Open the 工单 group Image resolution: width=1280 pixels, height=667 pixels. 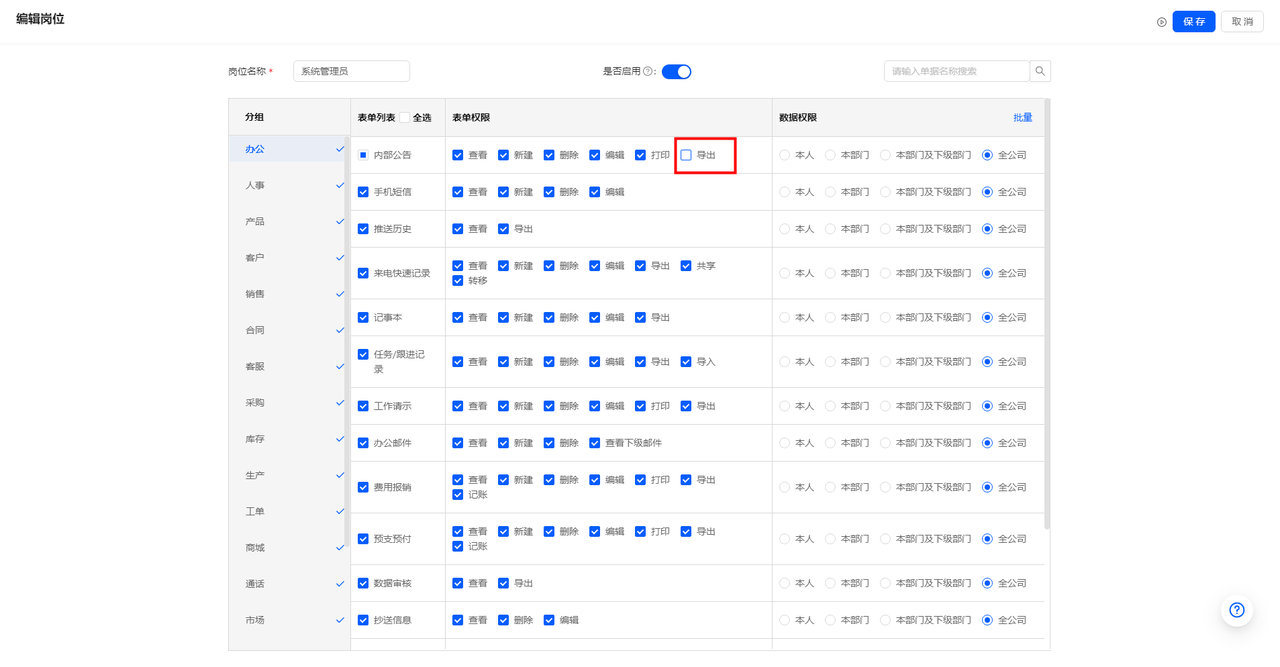tap(289, 511)
